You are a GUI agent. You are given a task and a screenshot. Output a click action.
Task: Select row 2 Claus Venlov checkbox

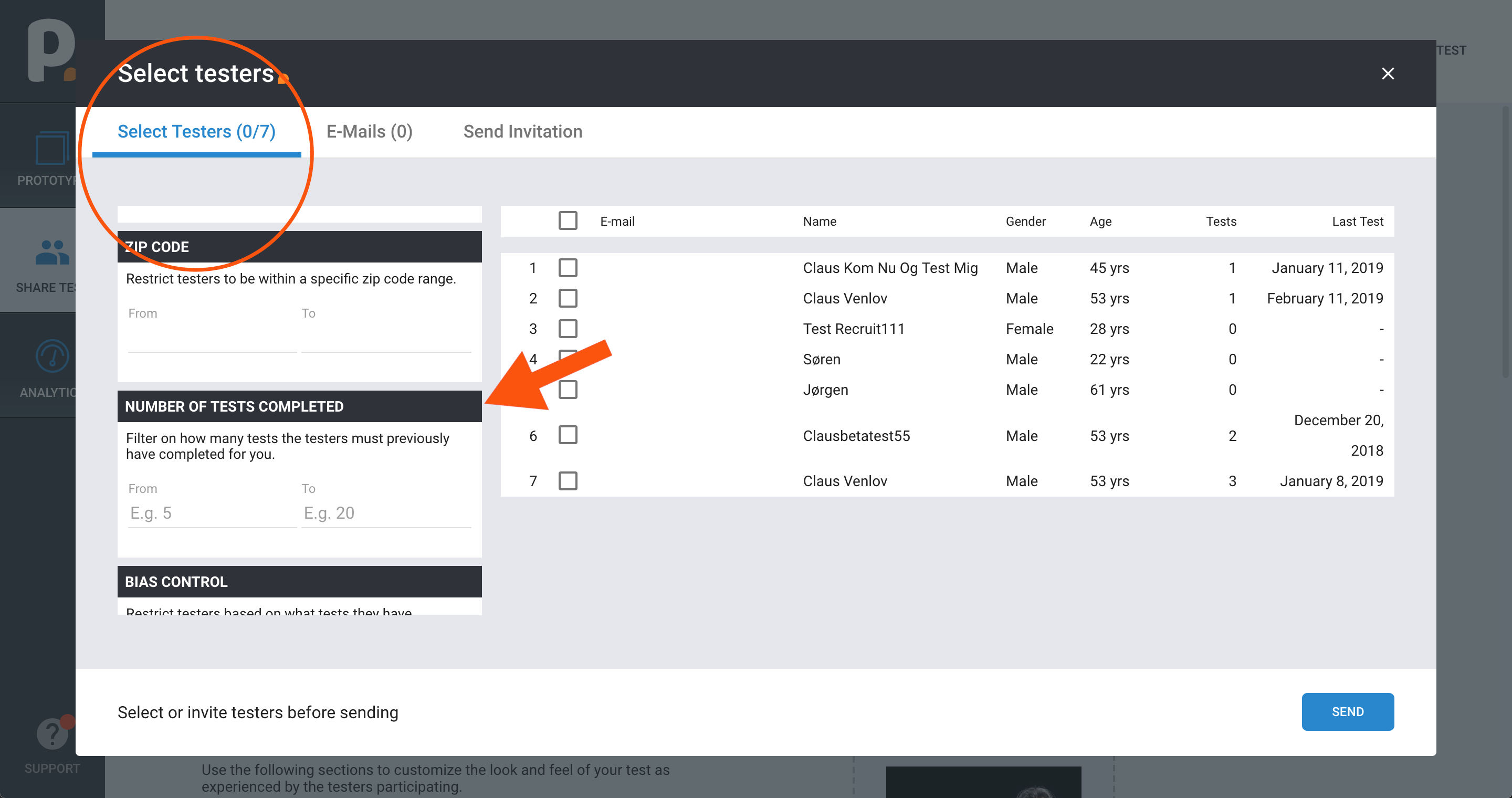point(568,298)
